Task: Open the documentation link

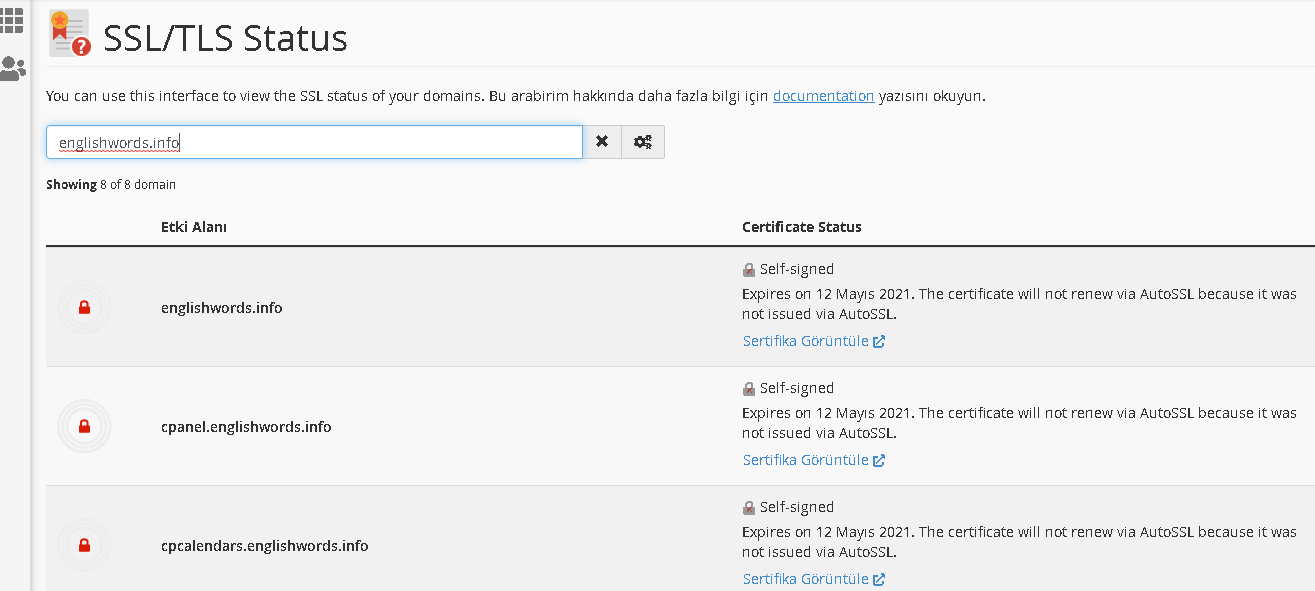Action: pyautogui.click(x=824, y=97)
